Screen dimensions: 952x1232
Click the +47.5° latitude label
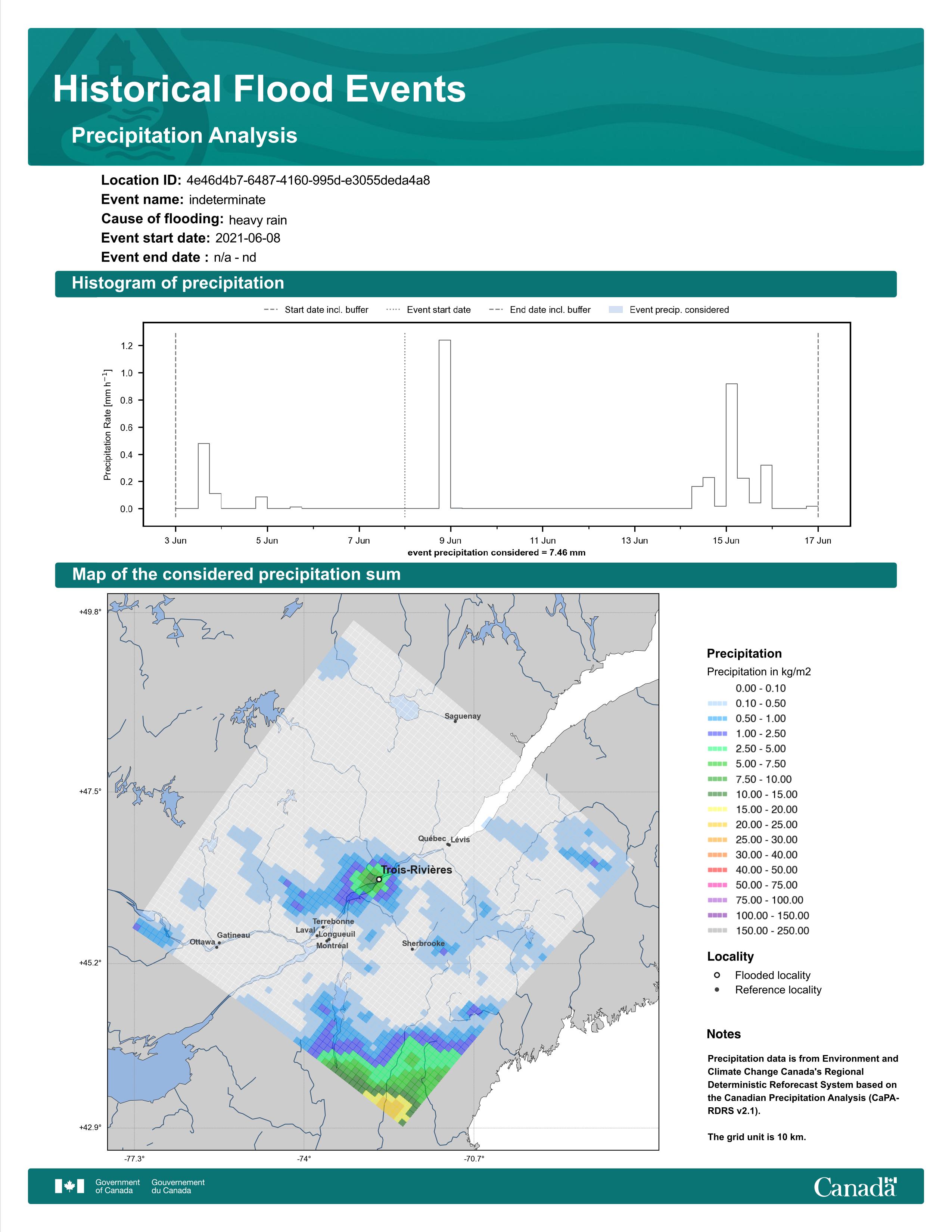click(90, 792)
